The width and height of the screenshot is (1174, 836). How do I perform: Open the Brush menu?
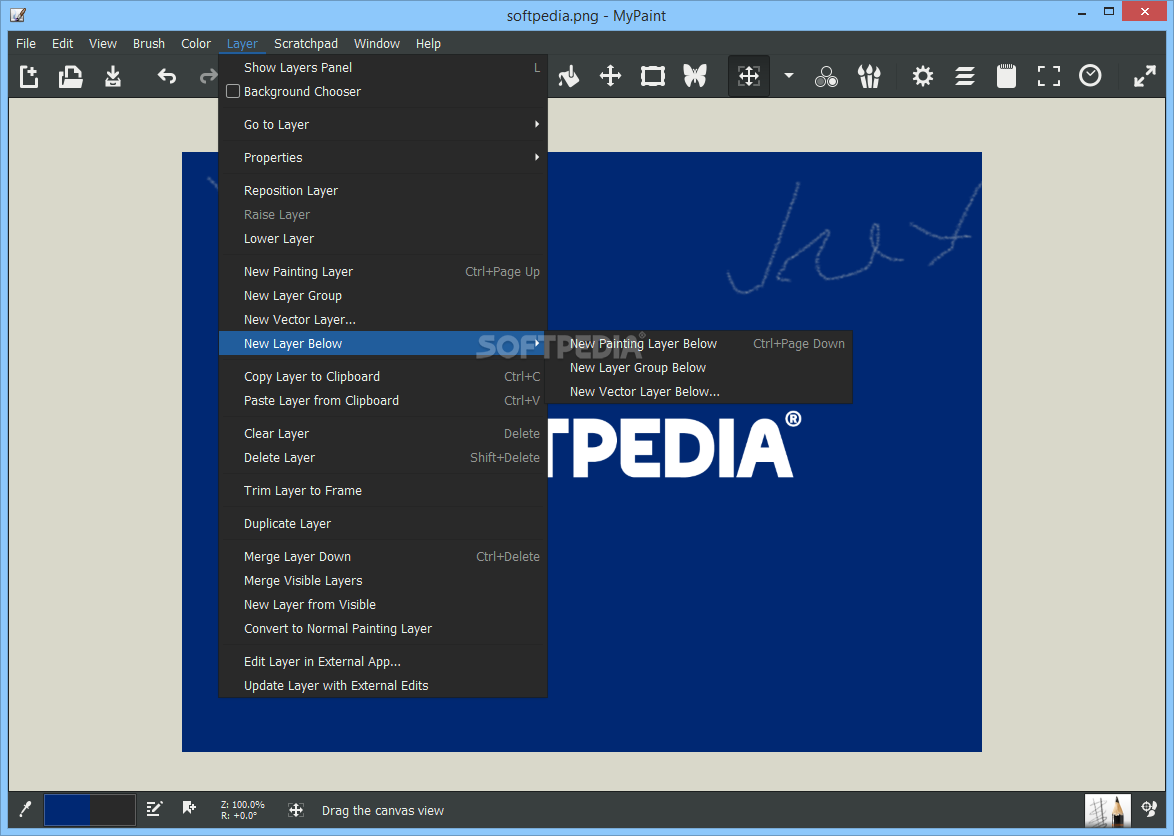[x=148, y=43]
